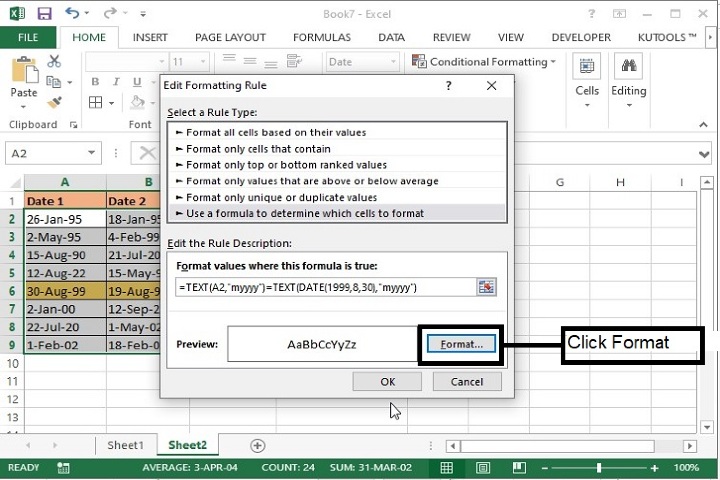Switch to the PAGE LAYOUT tab
This screenshot has width=720, height=480.
pyautogui.click(x=230, y=37)
